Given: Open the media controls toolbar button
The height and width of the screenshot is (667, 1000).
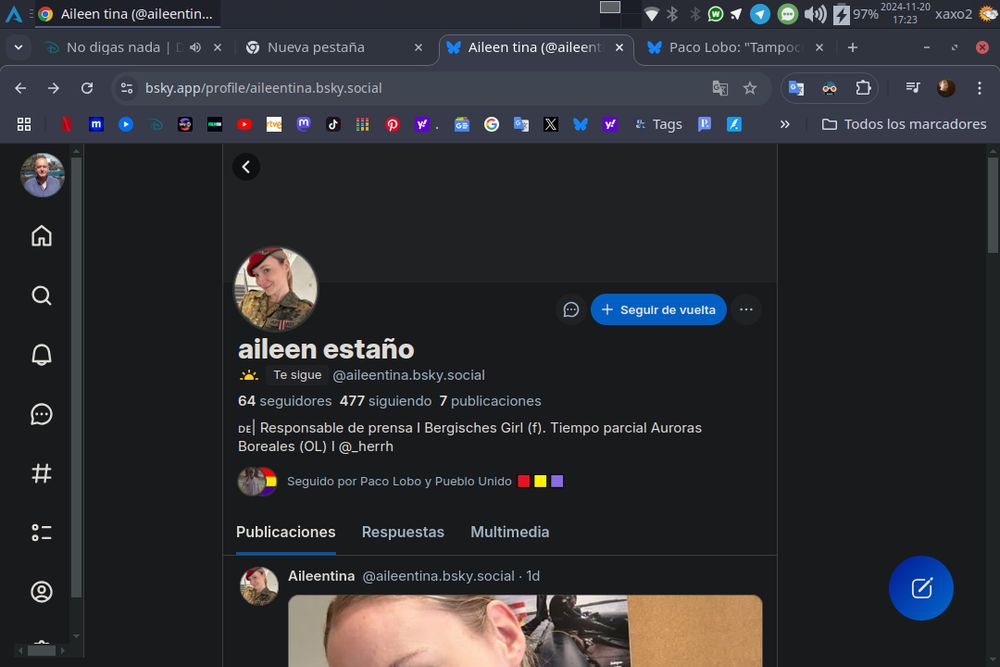Looking at the screenshot, I should tap(913, 88).
